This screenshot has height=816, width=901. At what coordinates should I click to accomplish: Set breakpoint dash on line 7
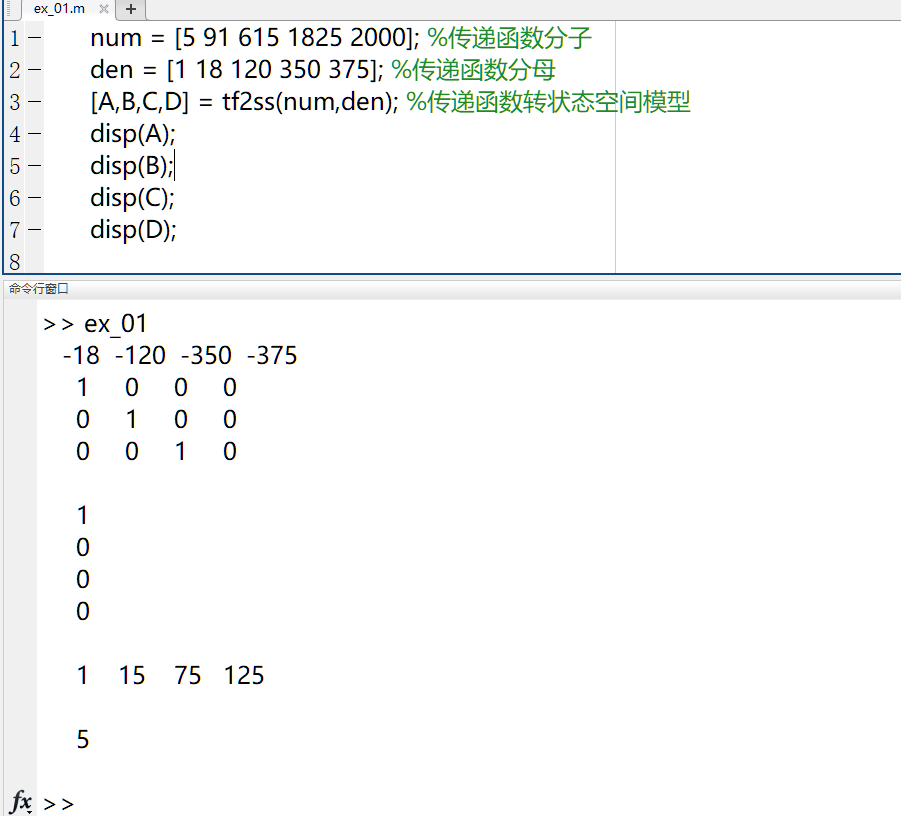(34, 230)
